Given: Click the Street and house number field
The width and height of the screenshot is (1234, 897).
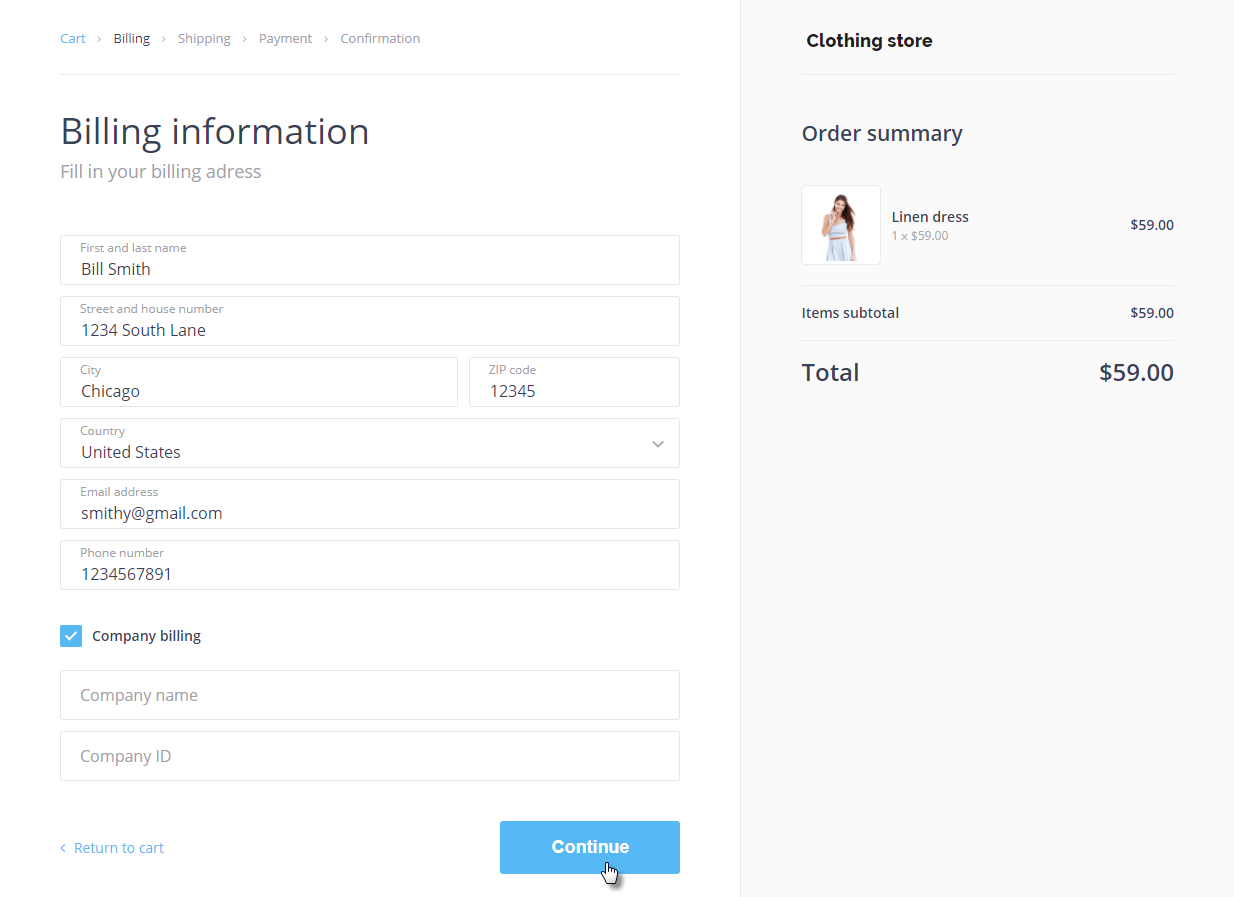Looking at the screenshot, I should (x=369, y=322).
